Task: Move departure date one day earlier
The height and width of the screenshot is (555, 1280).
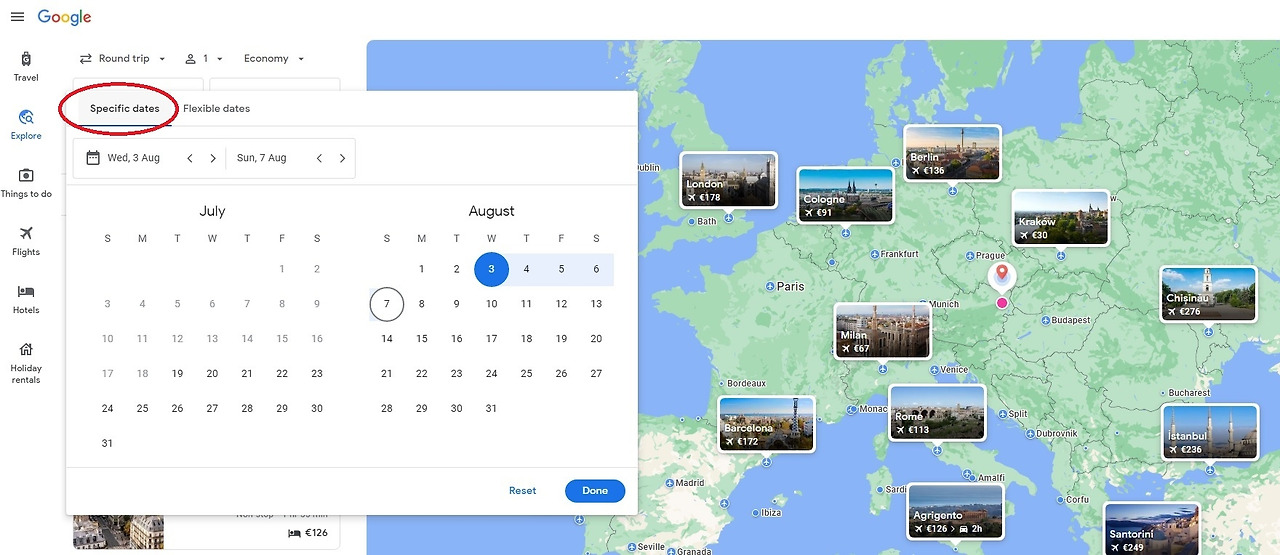Action: coord(190,158)
